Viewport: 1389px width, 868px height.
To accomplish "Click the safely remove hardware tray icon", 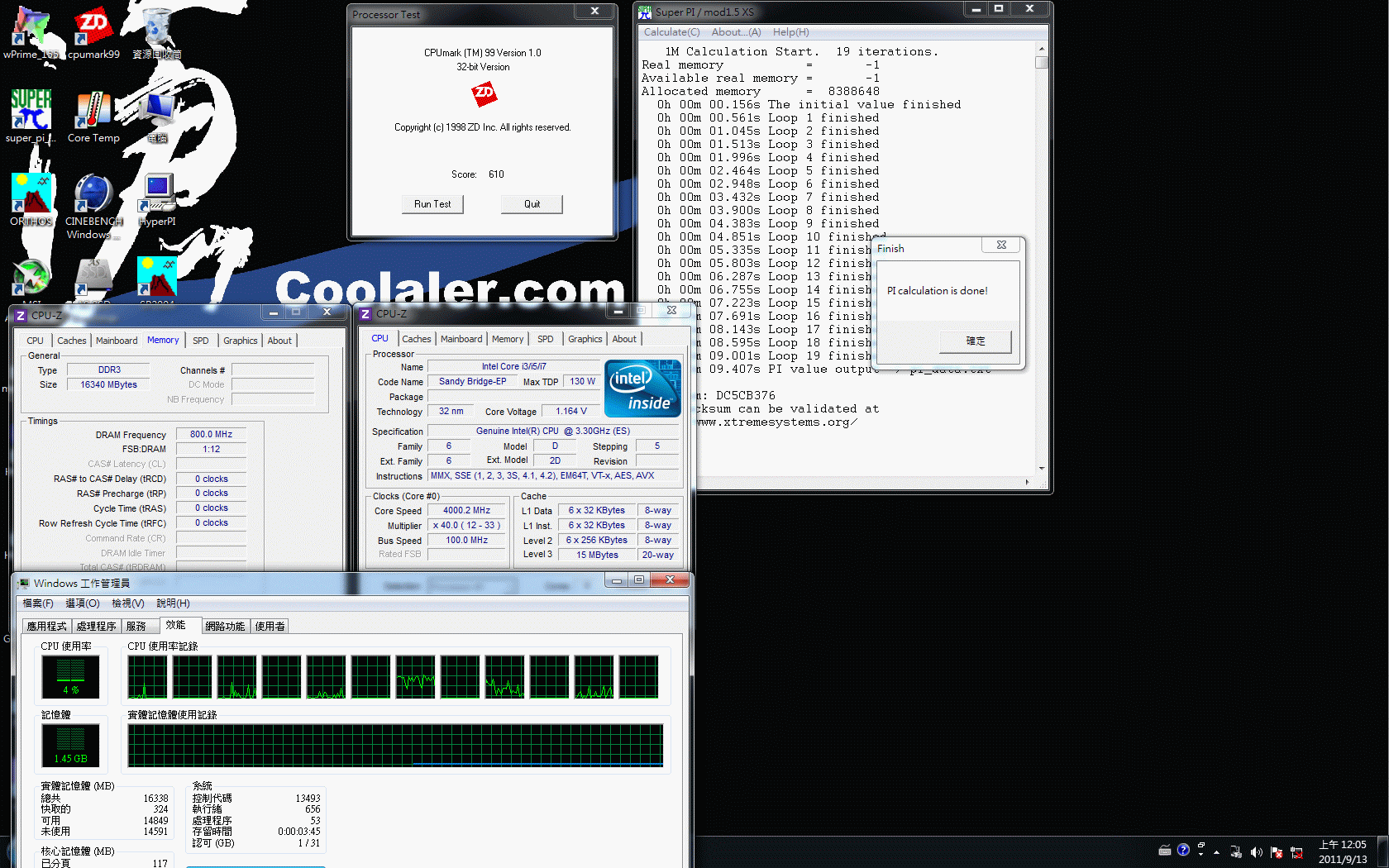I will click(1236, 852).
